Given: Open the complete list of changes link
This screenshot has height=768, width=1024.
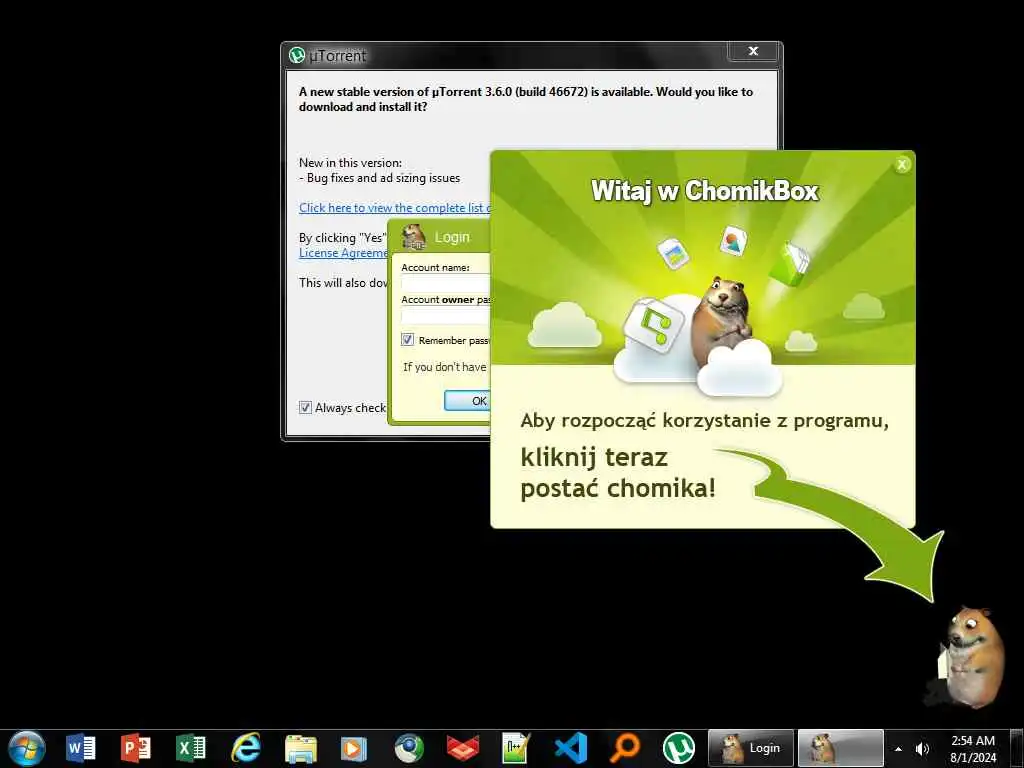Looking at the screenshot, I should pyautogui.click(x=394, y=208).
